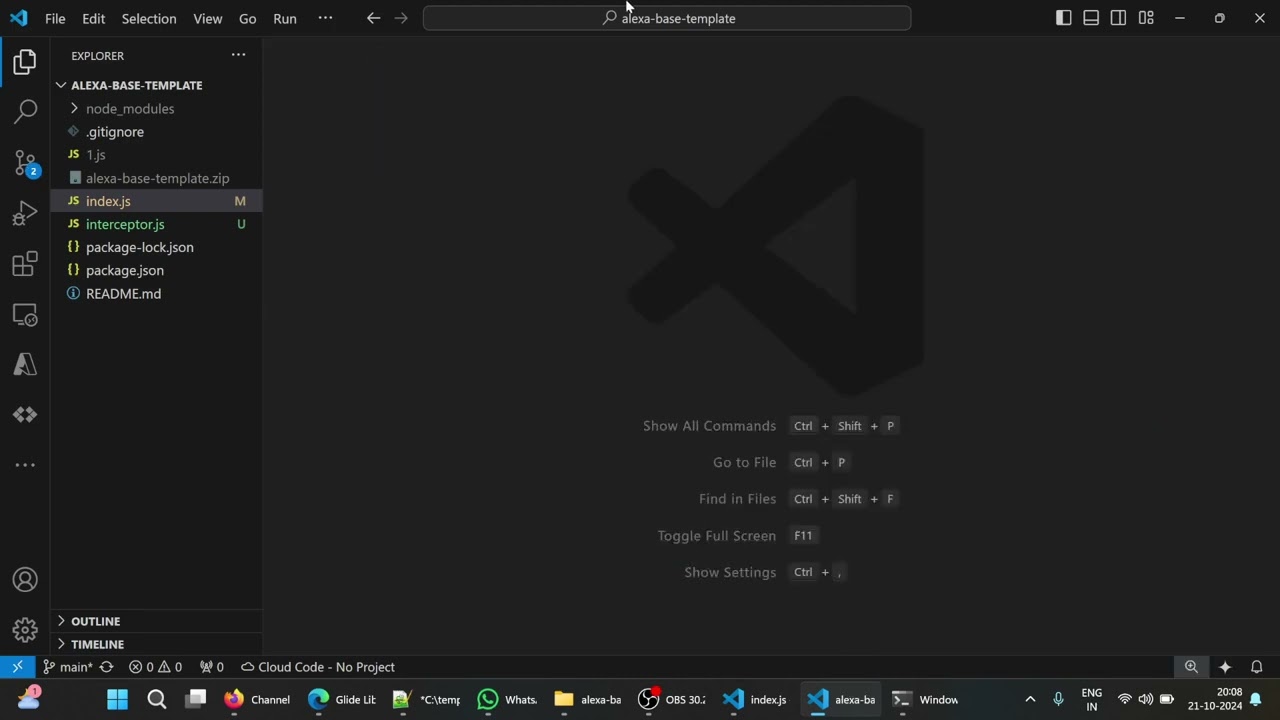The width and height of the screenshot is (1280, 720).
Task: Open Source Control view with badge
Action: [x=25, y=163]
